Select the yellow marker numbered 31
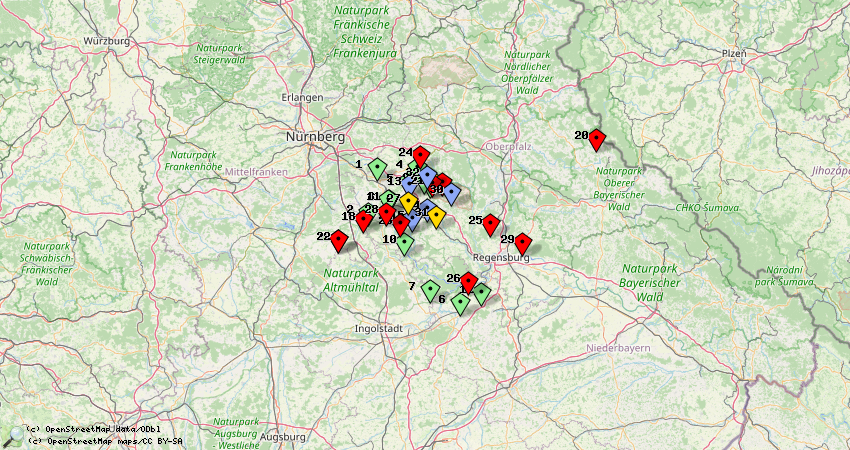 436,216
